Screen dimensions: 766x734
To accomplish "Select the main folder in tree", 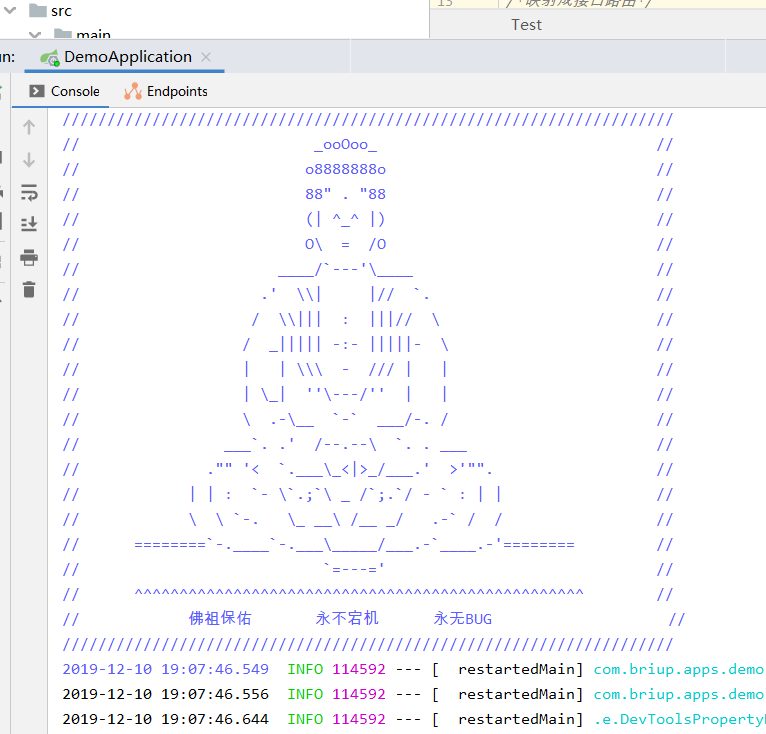I will tap(82, 34).
